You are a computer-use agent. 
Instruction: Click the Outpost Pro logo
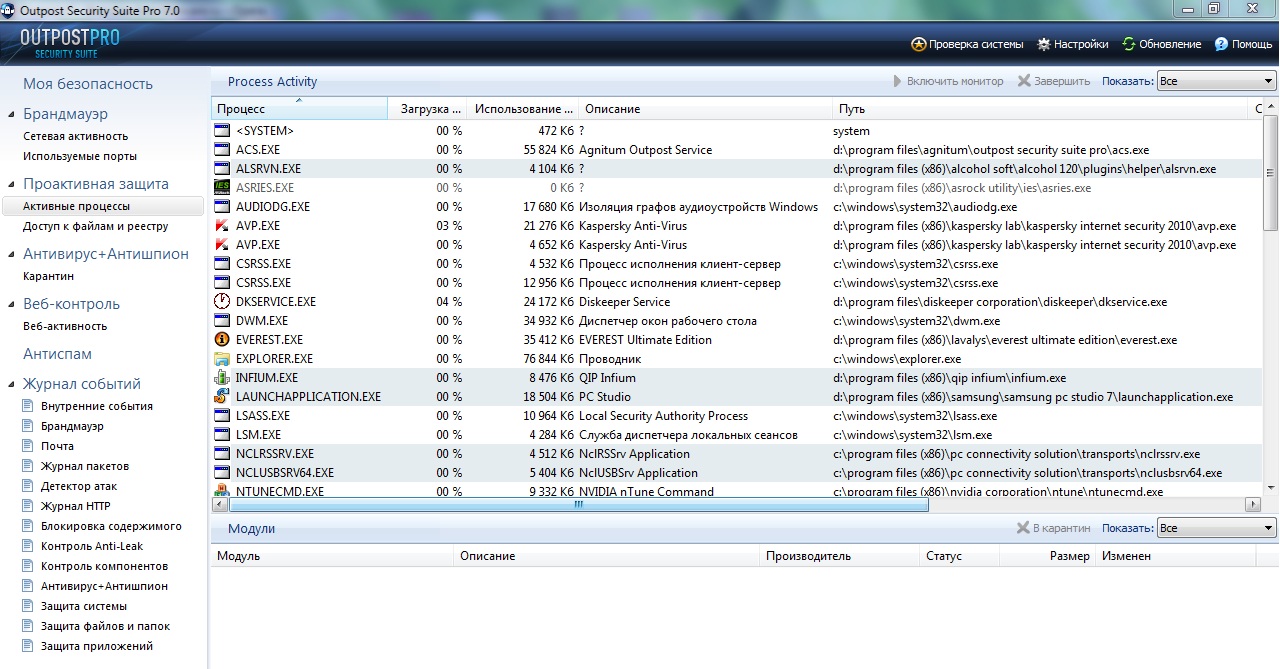click(70, 42)
